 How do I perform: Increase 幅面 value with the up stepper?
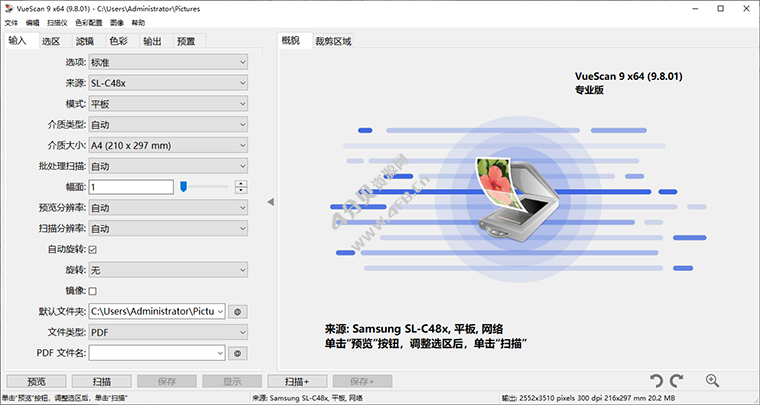[241, 183]
